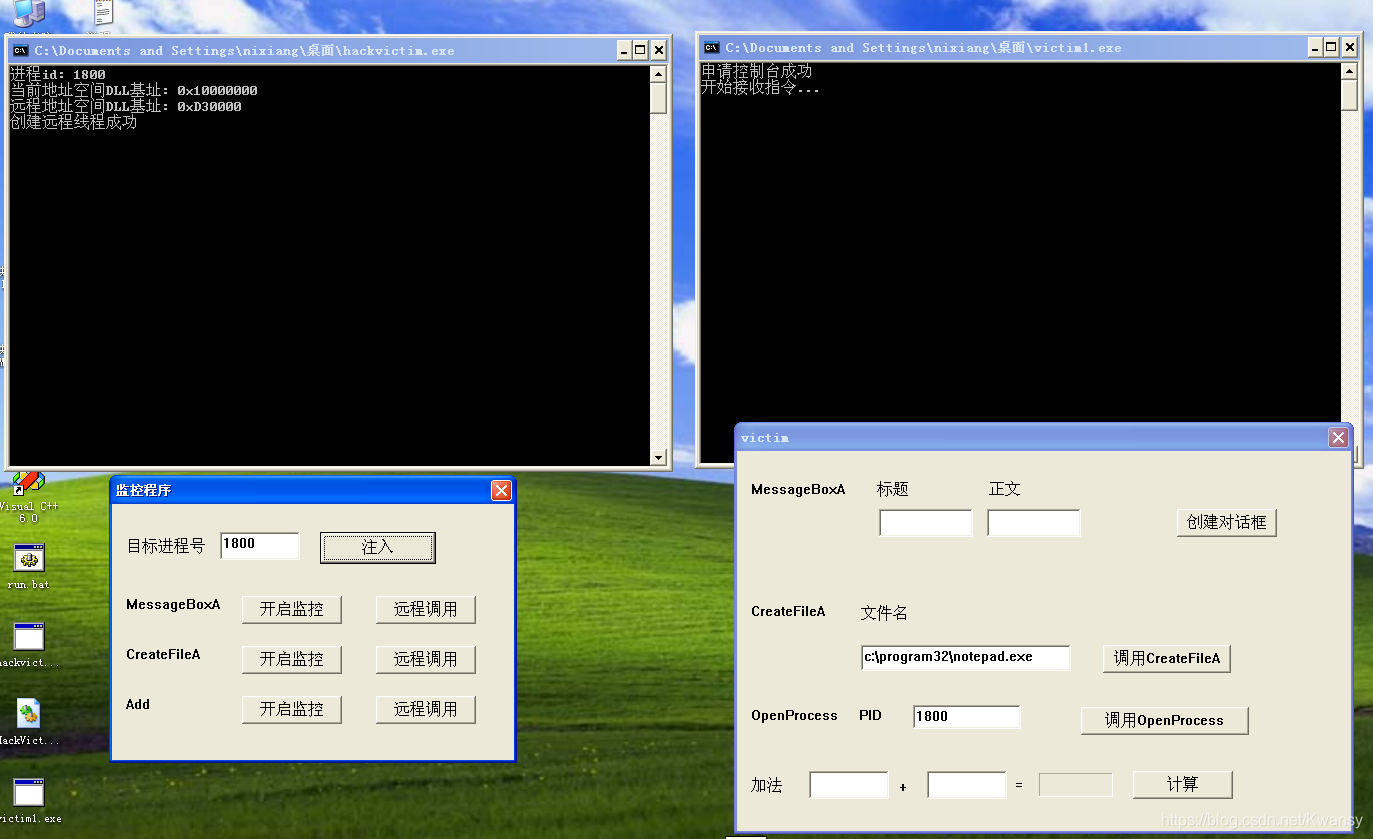Image resolution: width=1373 pixels, height=839 pixels.
Task: Select the victim1.exe desktop icon
Action: coord(28,799)
